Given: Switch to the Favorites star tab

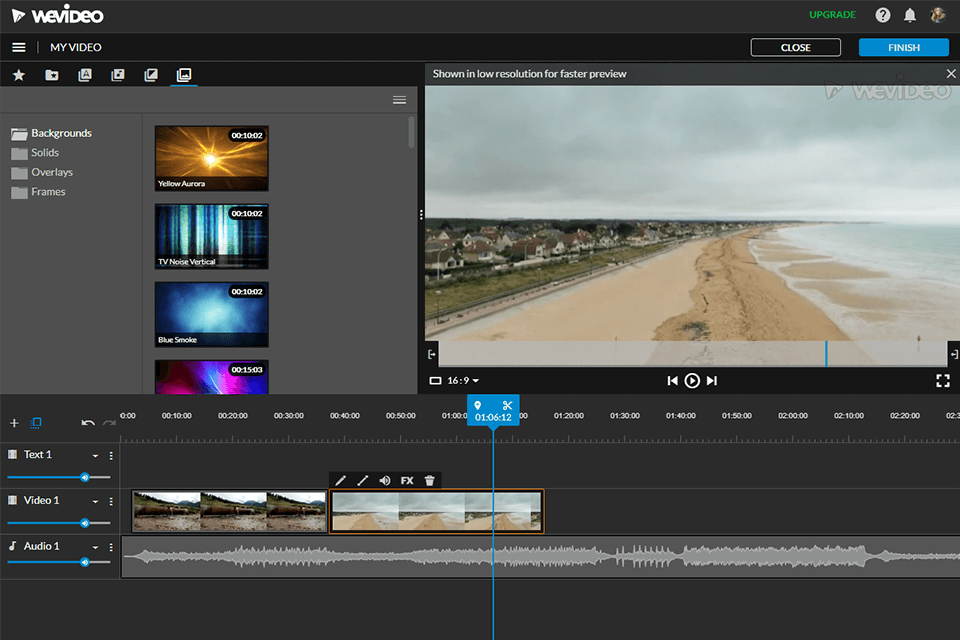Looking at the screenshot, I should click(x=19, y=75).
